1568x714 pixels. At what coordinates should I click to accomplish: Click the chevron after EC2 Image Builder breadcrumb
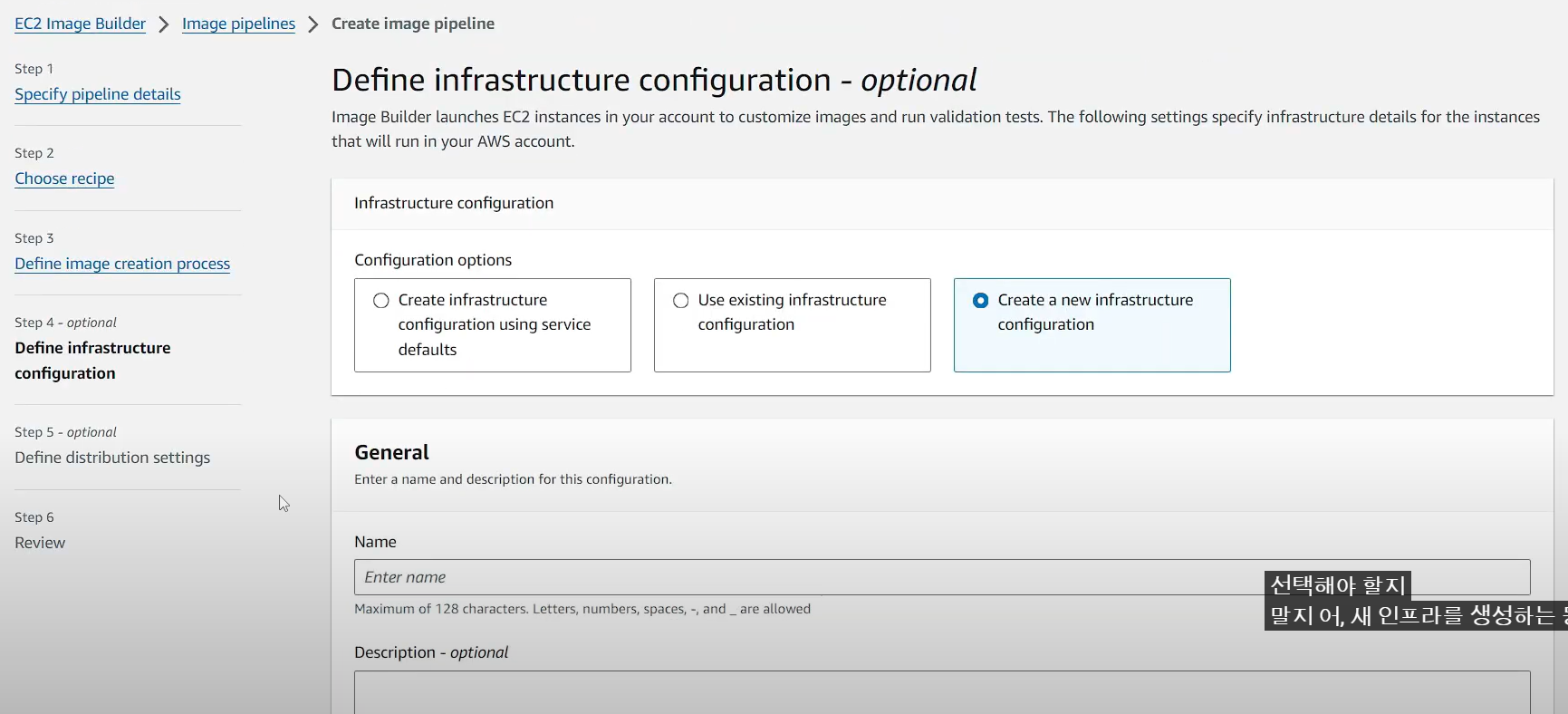[164, 24]
